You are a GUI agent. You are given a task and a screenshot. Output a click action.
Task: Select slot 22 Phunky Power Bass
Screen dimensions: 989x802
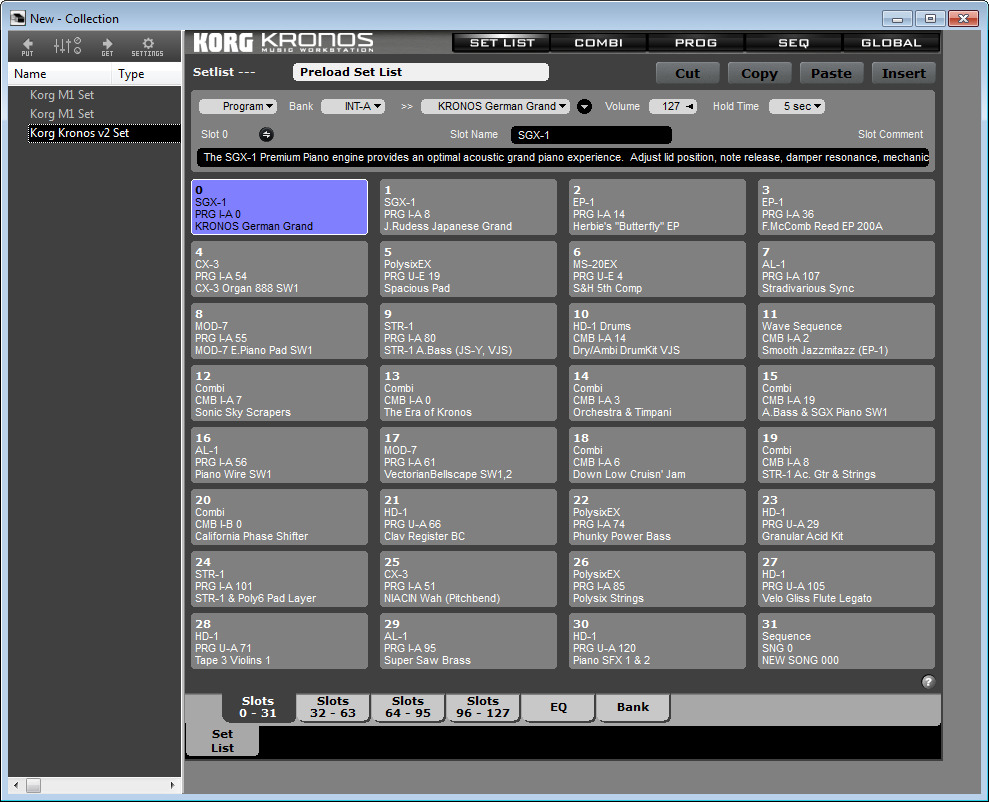657,517
